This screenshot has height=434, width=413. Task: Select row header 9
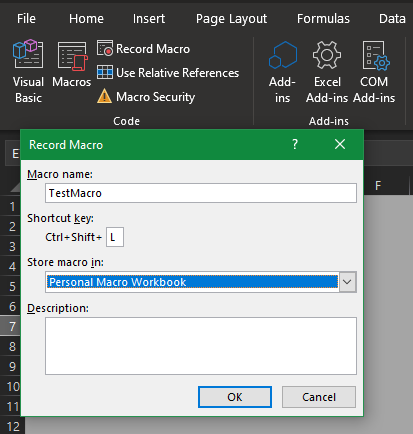pyautogui.click(x=12, y=367)
